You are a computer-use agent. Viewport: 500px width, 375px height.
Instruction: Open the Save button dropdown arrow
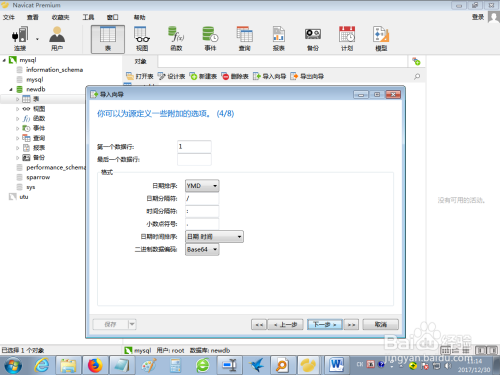[x=132, y=324]
